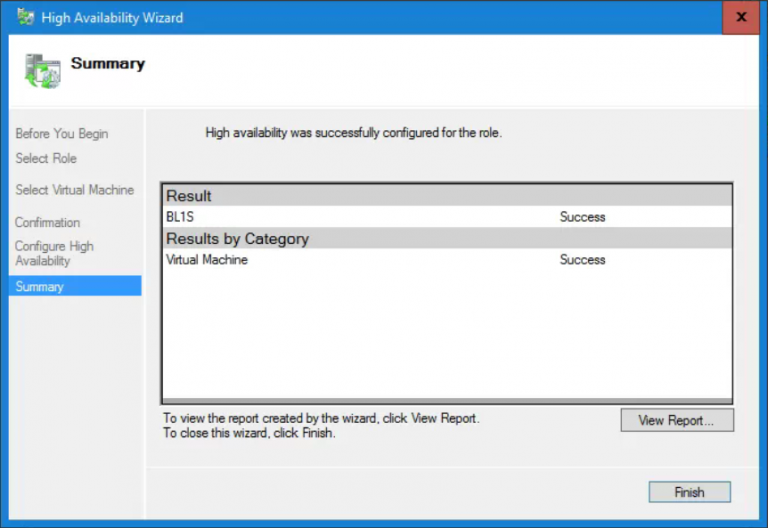Screen dimensions: 768x528
Task: Click the Success status for Virtual Machine
Action: click(582, 260)
